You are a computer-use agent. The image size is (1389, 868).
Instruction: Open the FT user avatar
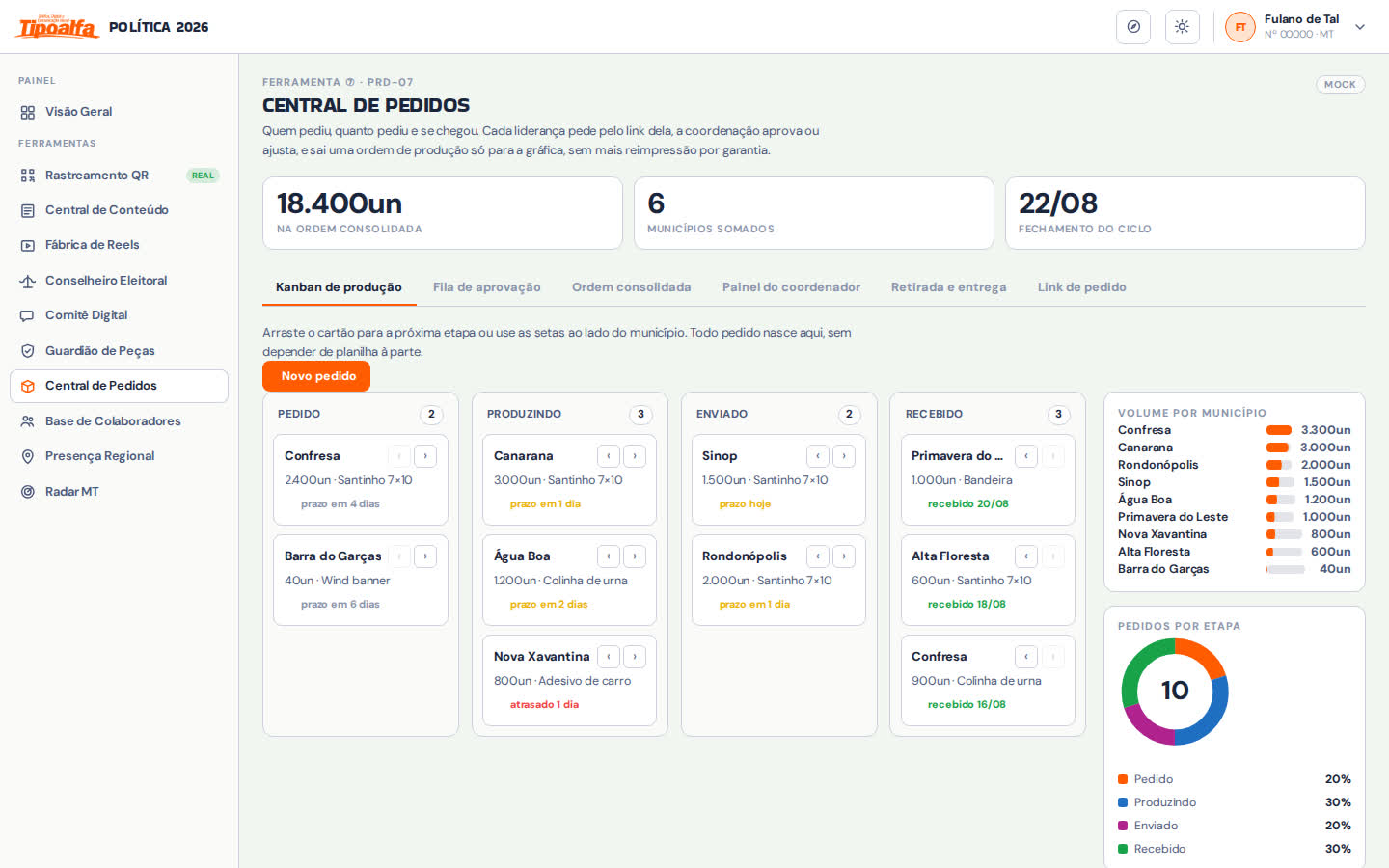[1240, 27]
